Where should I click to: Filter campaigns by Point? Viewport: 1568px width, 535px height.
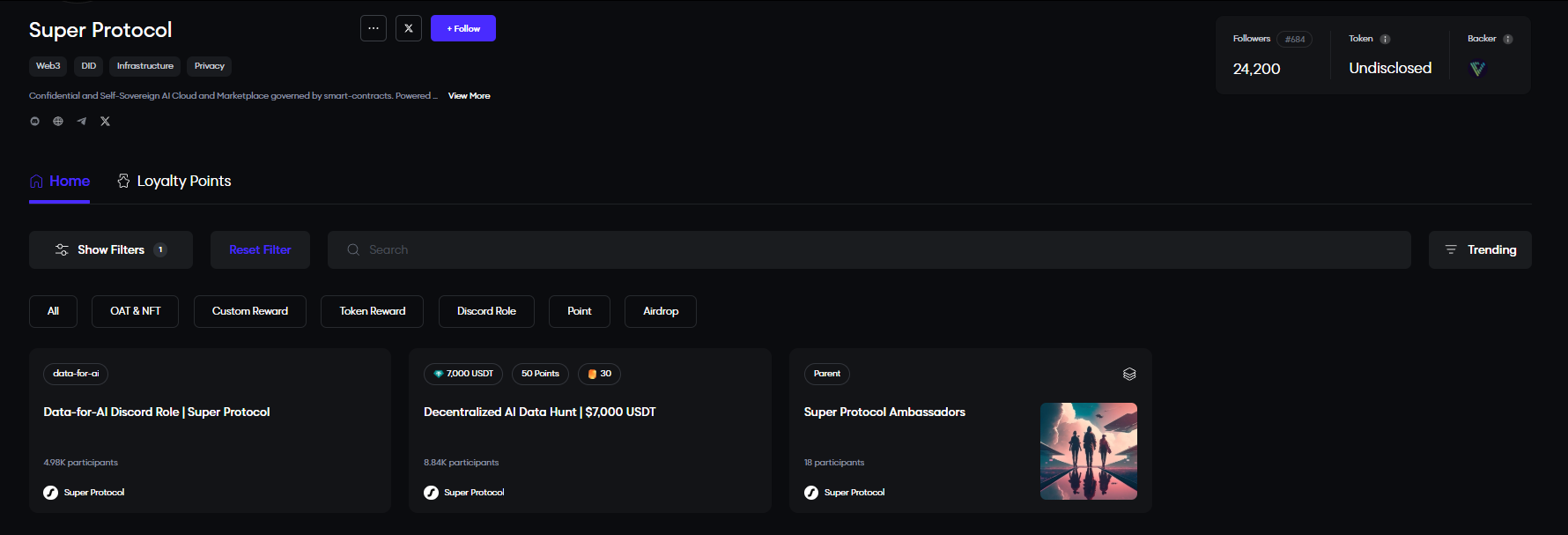point(580,311)
